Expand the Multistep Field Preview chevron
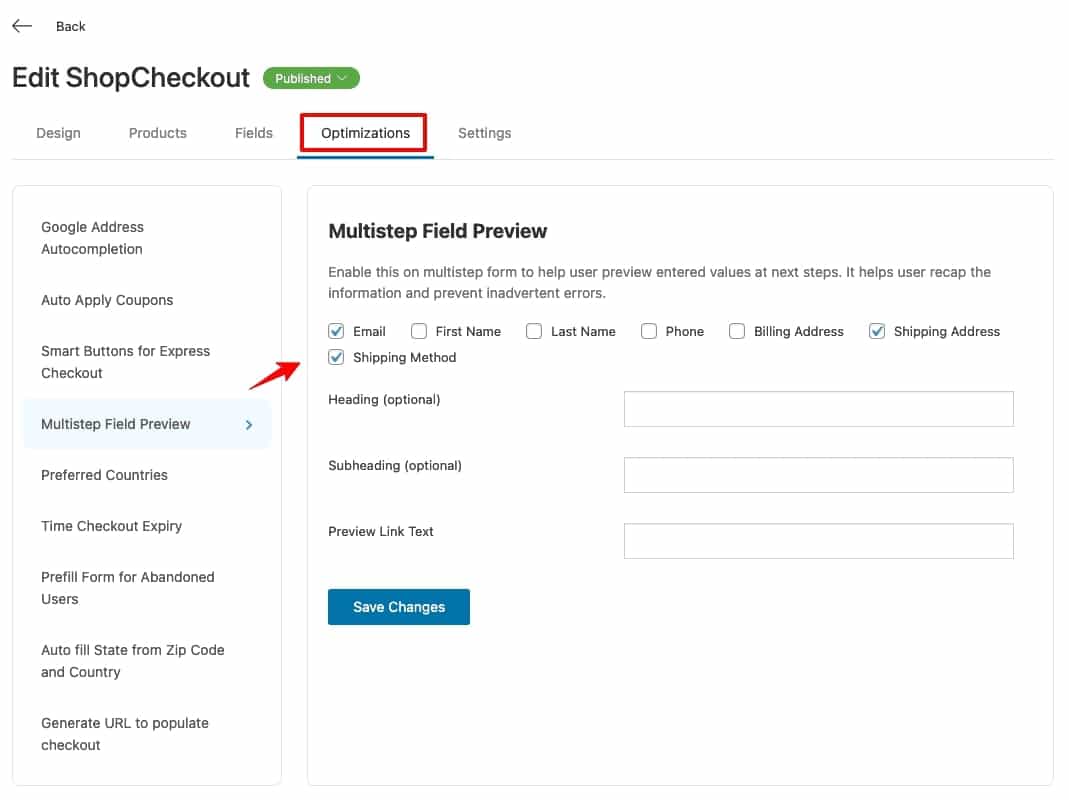Image resolution: width=1069 pixels, height=800 pixels. 248,424
